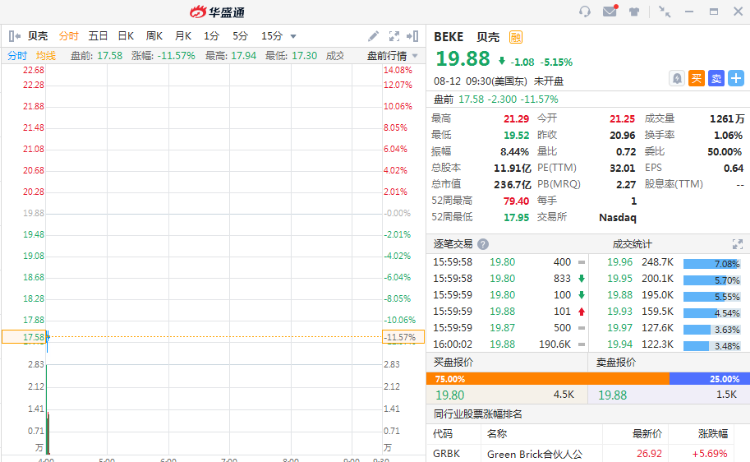The image size is (750, 462).
Task: Click the skin theme shirt icon
Action: pyautogui.click(x=633, y=12)
